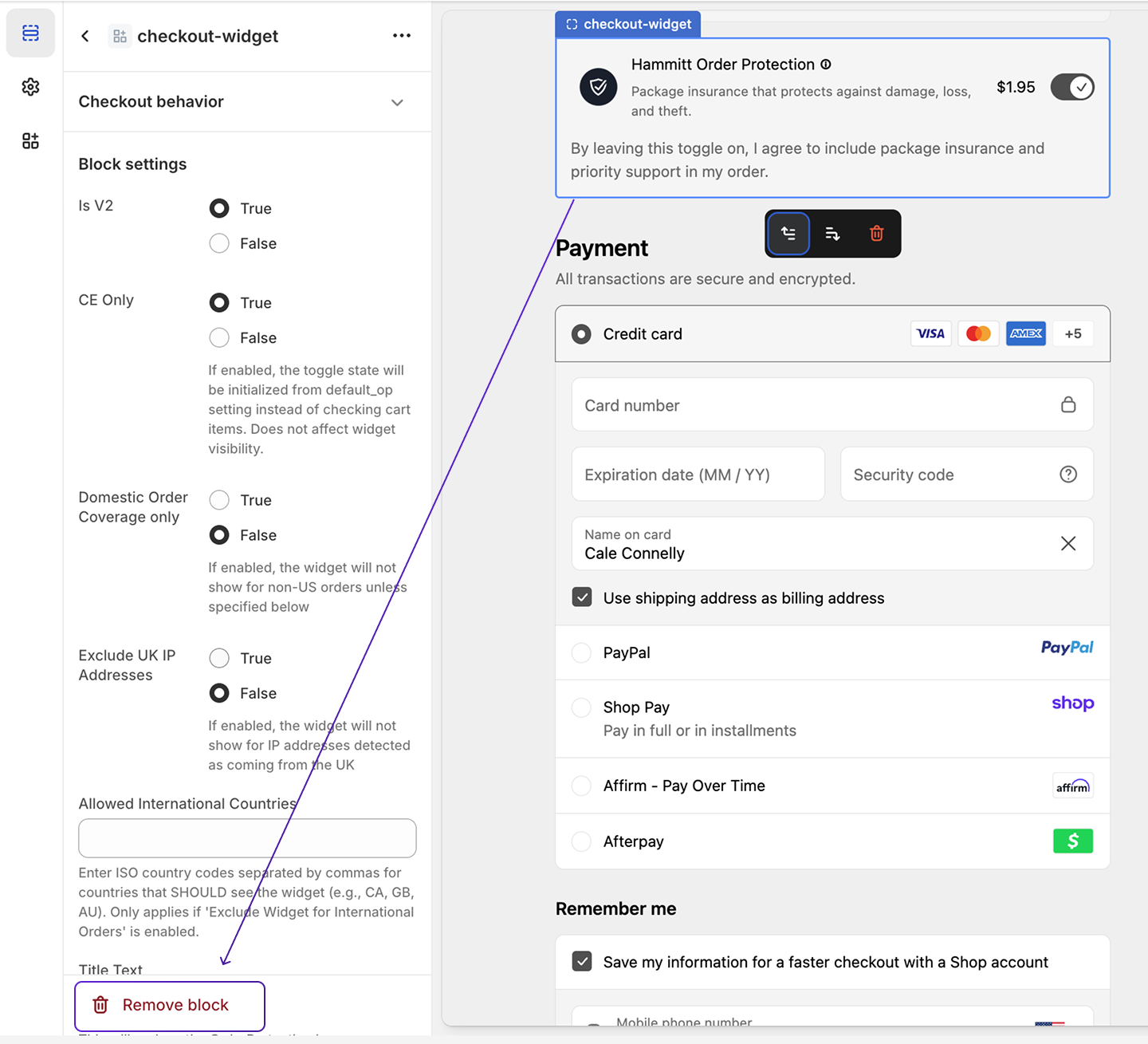1148x1044 pixels.
Task: Uncheck Save my information for faster checkout
Action: point(582,961)
